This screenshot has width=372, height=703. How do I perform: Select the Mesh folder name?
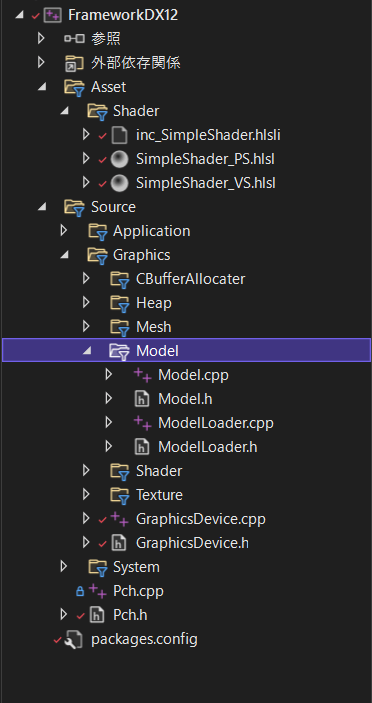tap(154, 327)
